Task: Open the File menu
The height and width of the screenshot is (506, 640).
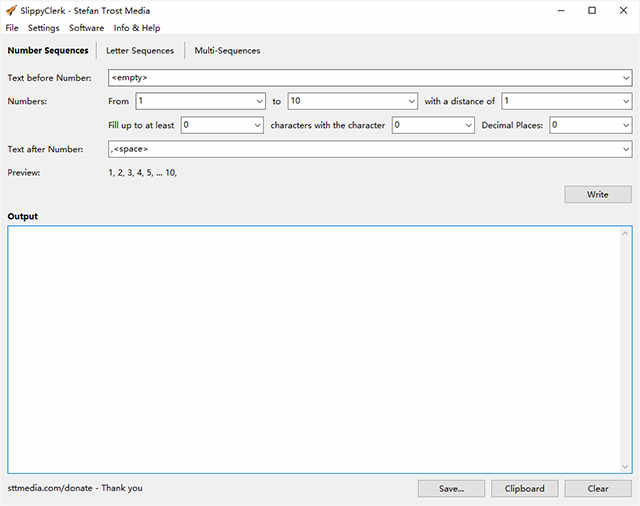Action: click(12, 28)
